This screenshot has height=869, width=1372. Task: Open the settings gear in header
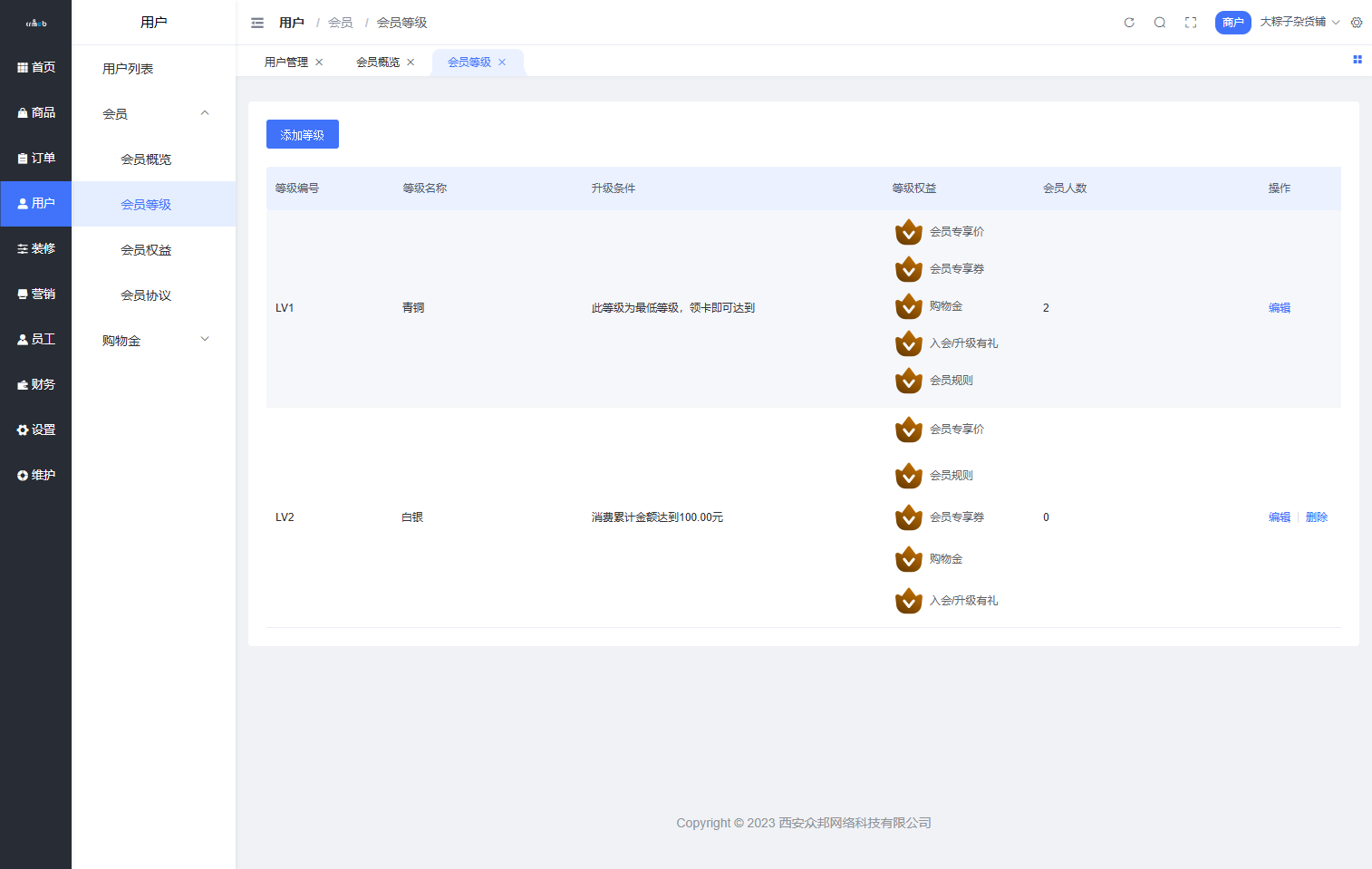pyautogui.click(x=1357, y=23)
